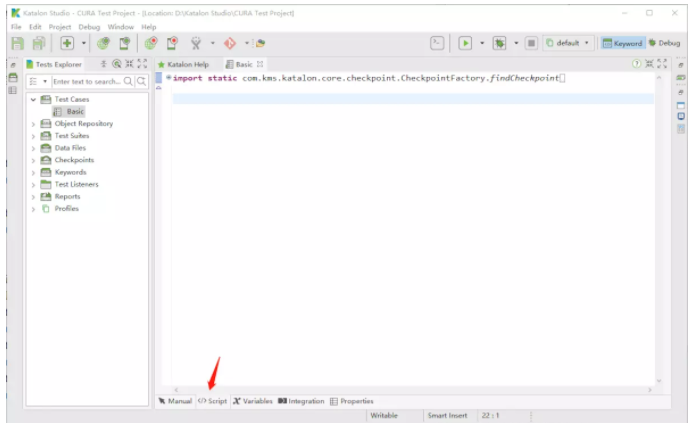Maximize the editor area
The image size is (697, 431).
pyautogui.click(x=662, y=64)
